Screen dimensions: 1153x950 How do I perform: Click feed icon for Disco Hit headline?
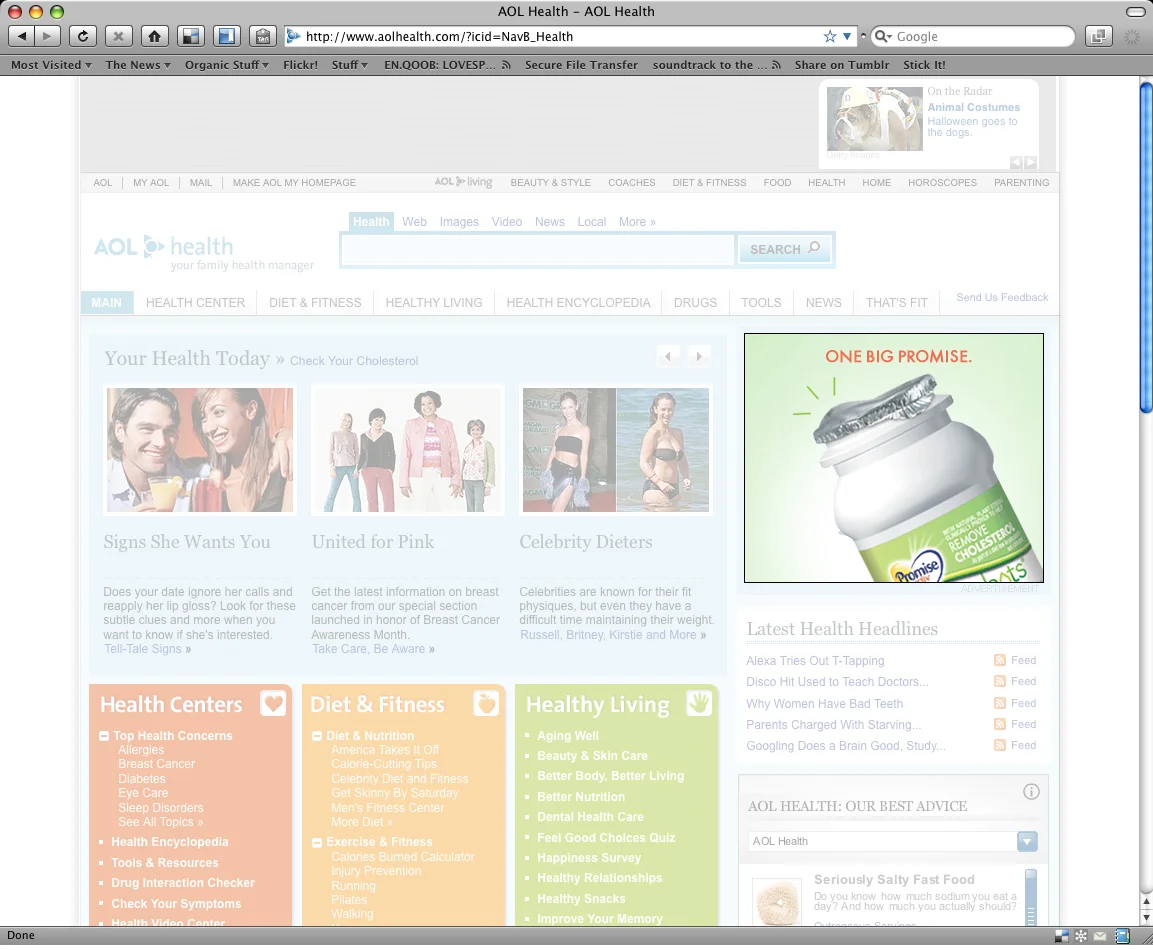point(999,682)
